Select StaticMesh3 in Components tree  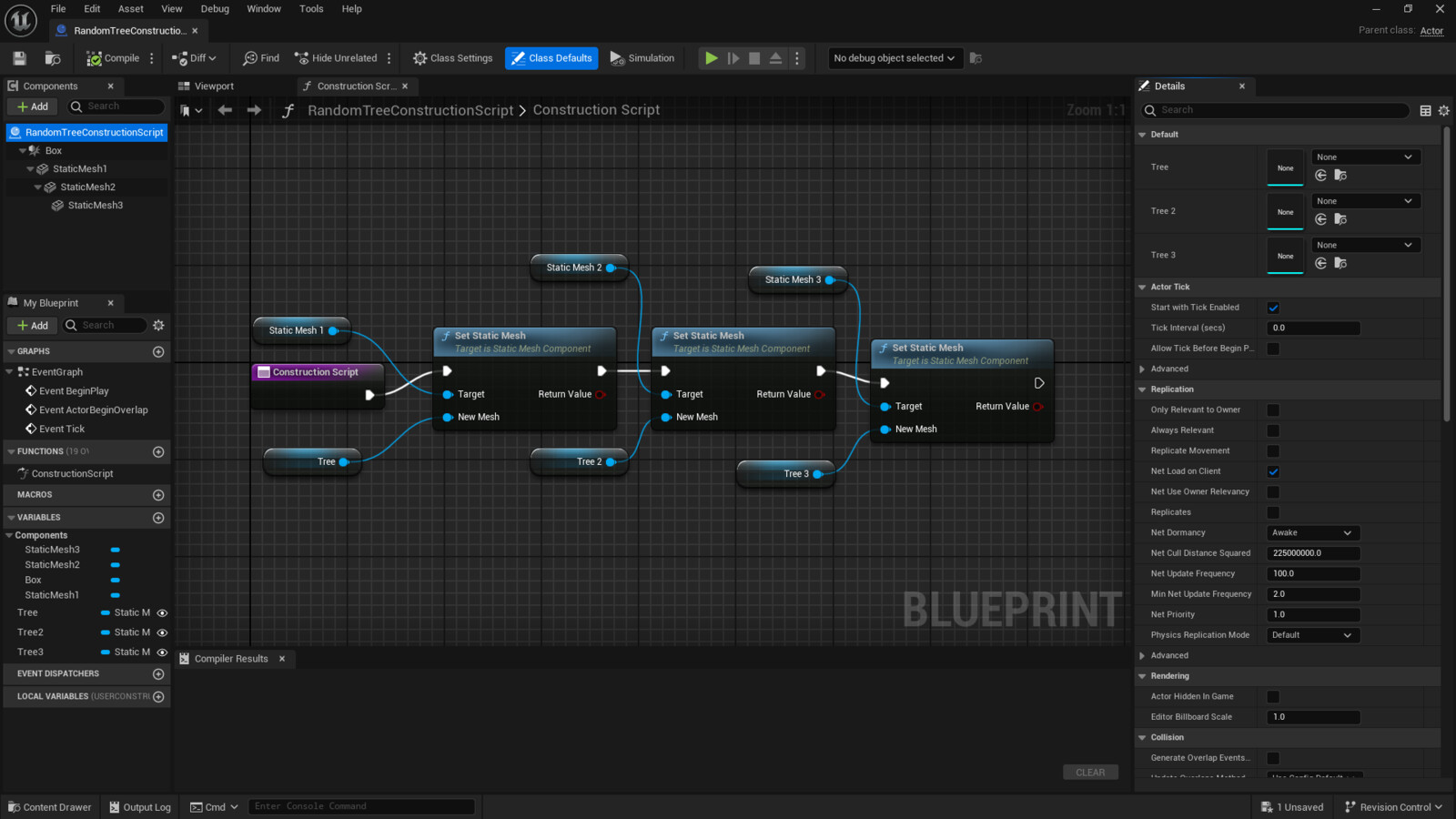point(95,206)
